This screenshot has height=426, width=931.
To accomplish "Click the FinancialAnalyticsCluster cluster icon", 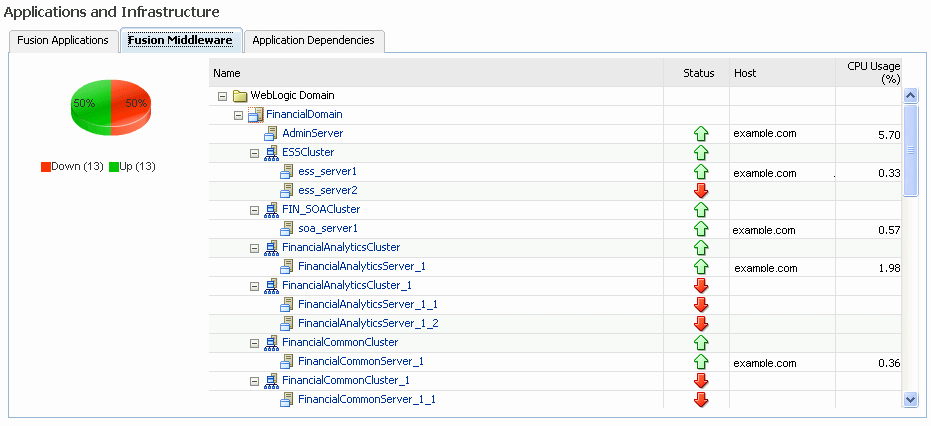I will [x=271, y=248].
